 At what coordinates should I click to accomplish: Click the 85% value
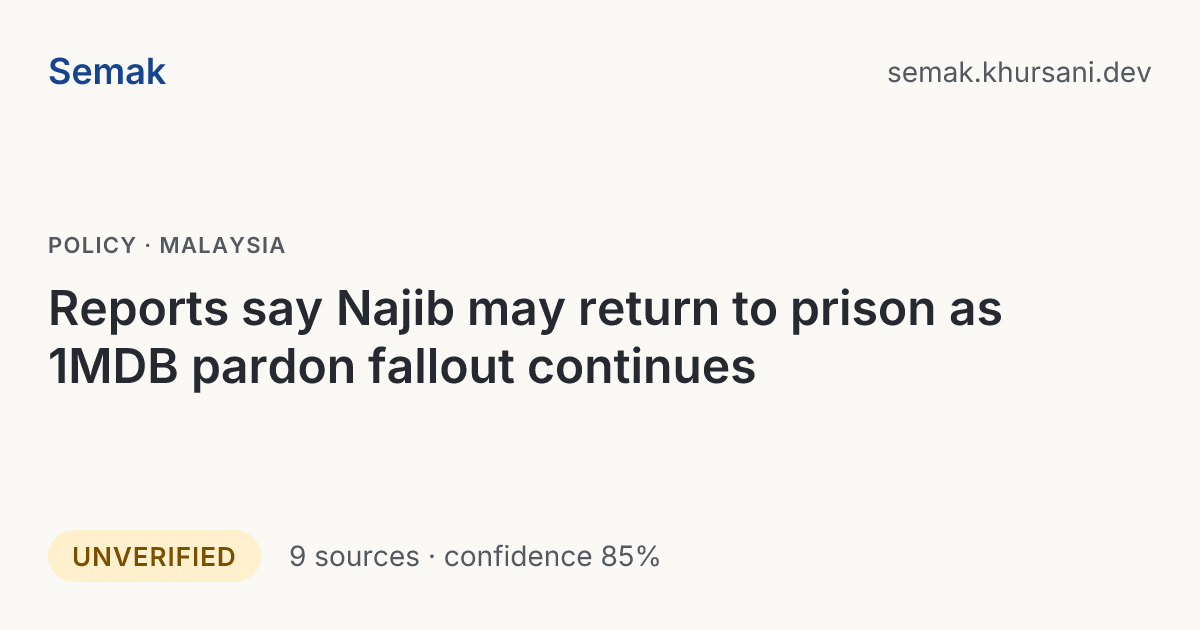click(630, 556)
